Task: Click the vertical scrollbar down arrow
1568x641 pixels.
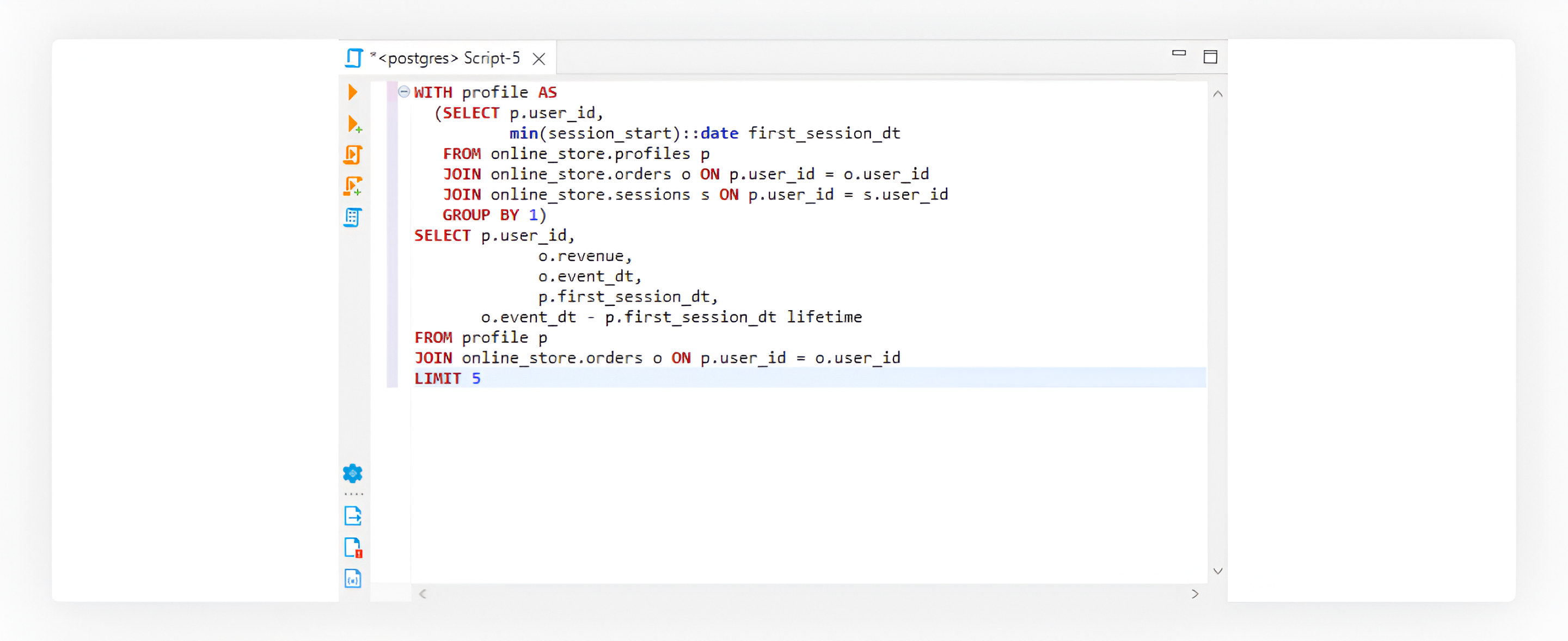Action: [x=1218, y=571]
